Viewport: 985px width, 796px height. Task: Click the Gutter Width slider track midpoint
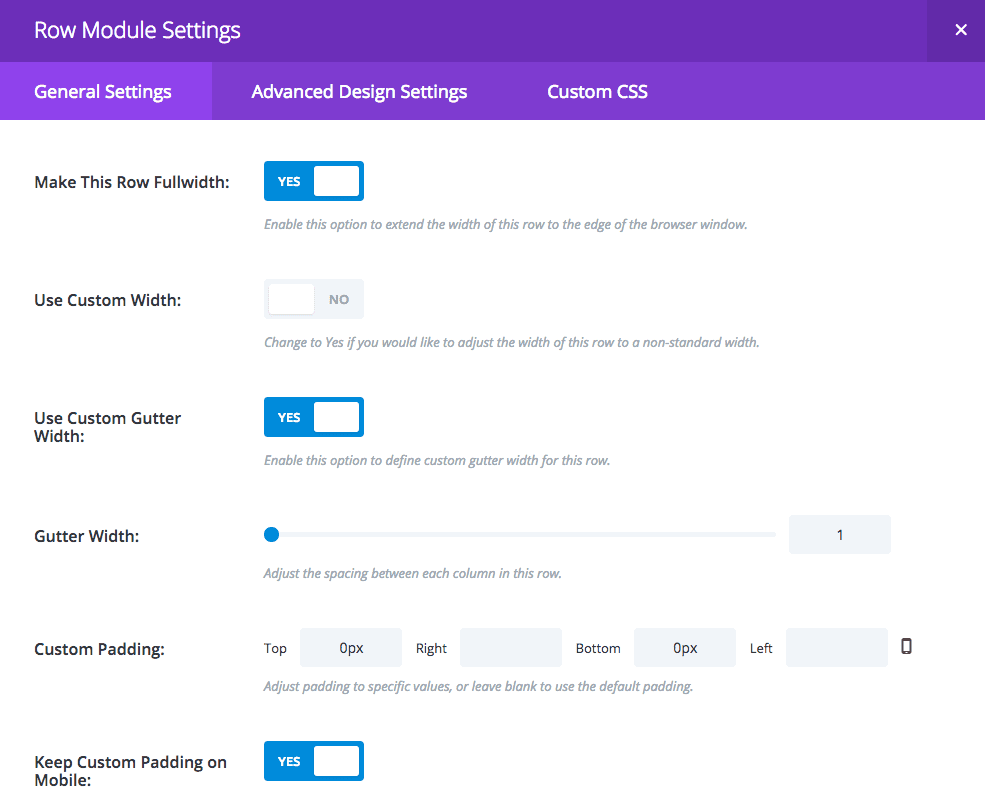[520, 535]
